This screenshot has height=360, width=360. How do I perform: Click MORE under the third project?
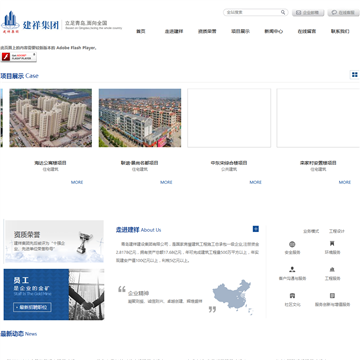pos(256,182)
